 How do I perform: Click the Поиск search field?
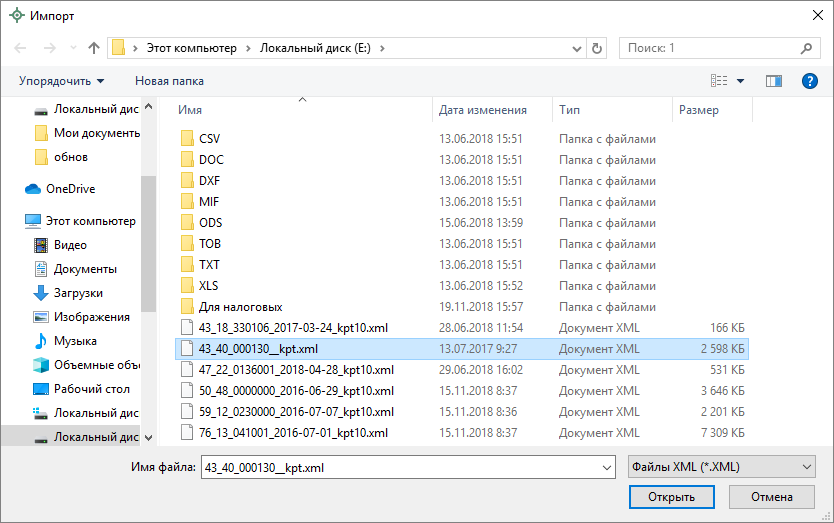point(710,48)
